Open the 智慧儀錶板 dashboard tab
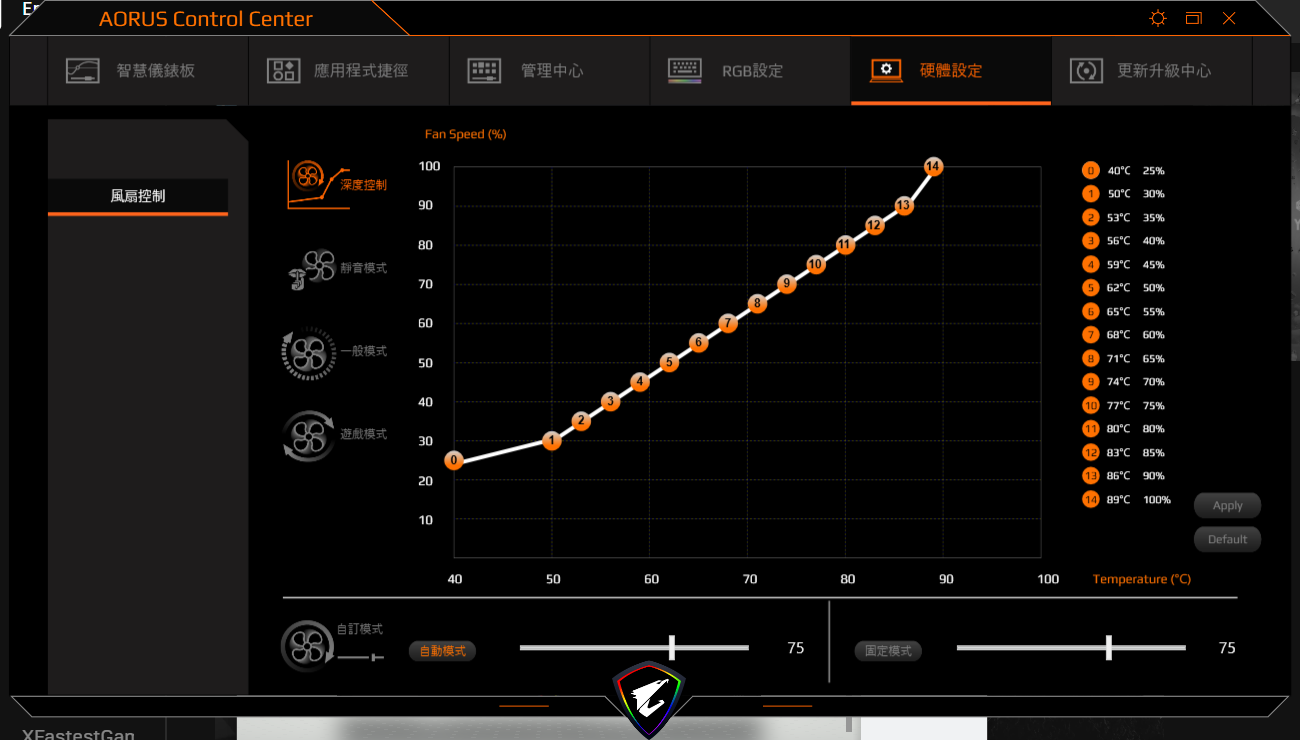The width and height of the screenshot is (1300, 740). (148, 71)
